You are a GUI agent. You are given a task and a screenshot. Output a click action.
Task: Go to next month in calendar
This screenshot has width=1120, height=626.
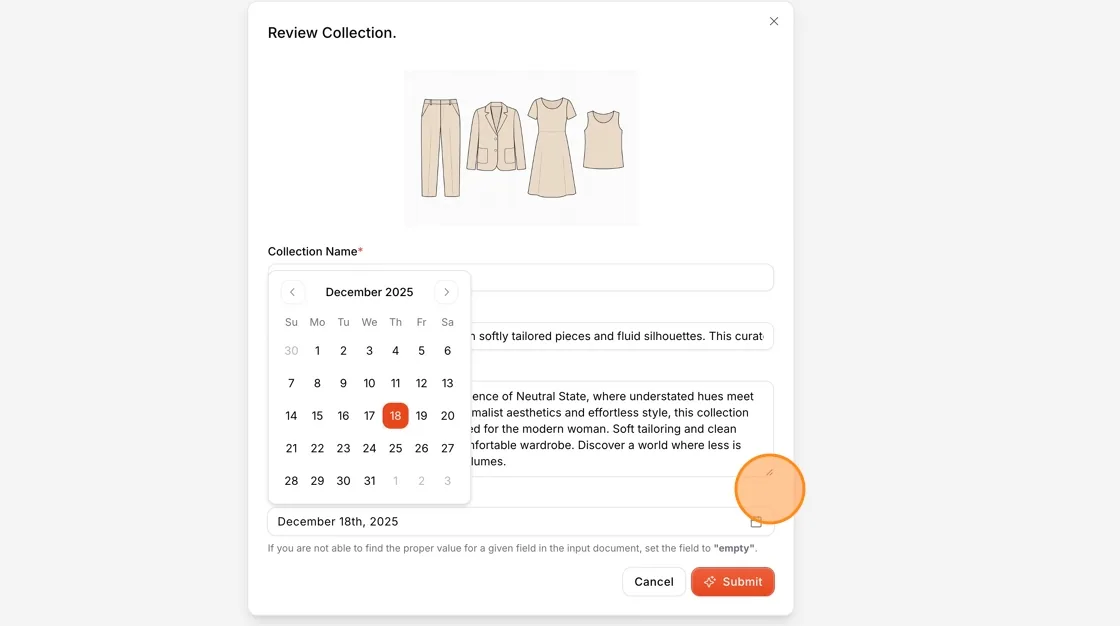pyautogui.click(x=446, y=292)
